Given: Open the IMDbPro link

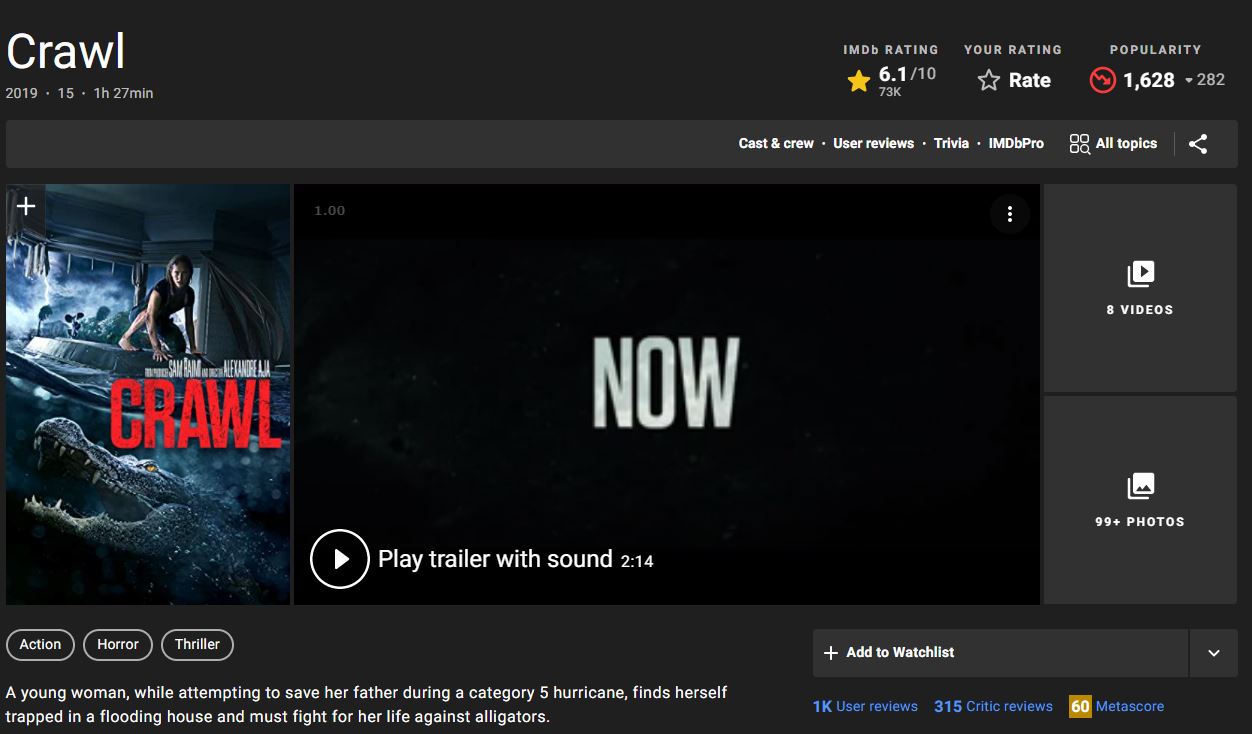Looking at the screenshot, I should (1016, 144).
